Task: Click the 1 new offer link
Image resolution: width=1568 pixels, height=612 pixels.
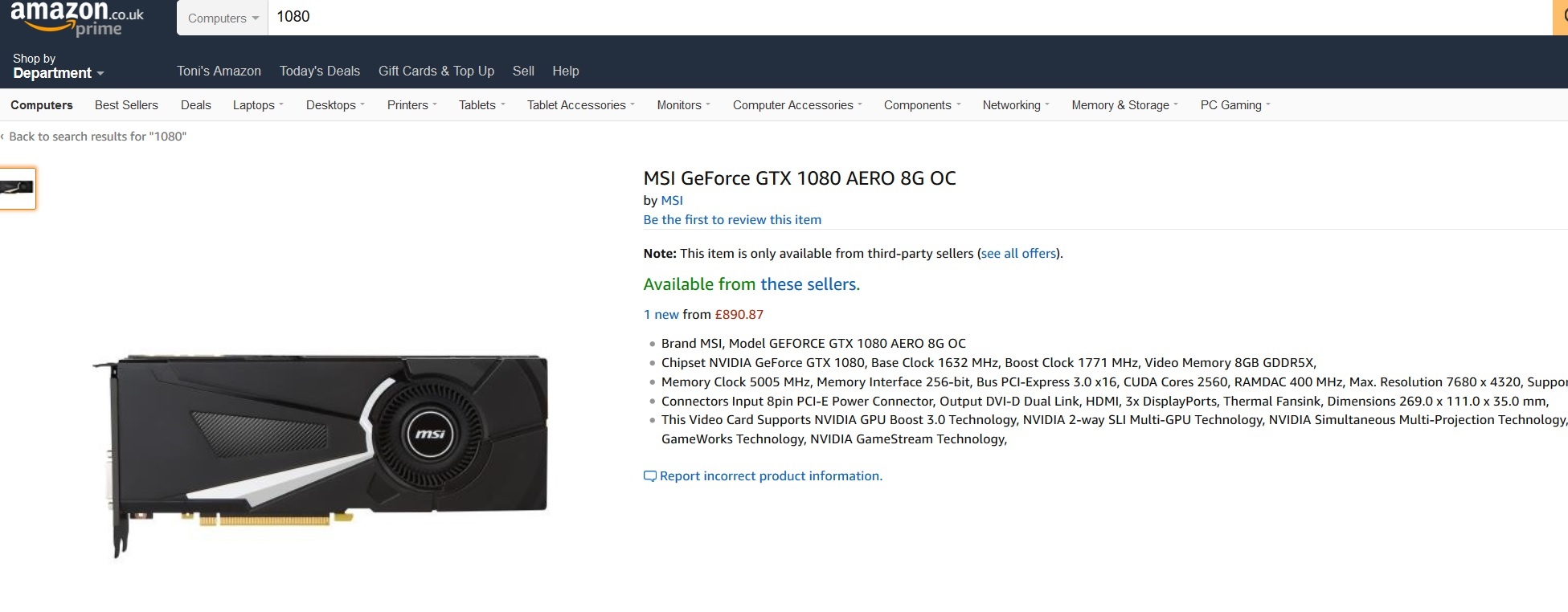Action: pos(661,315)
